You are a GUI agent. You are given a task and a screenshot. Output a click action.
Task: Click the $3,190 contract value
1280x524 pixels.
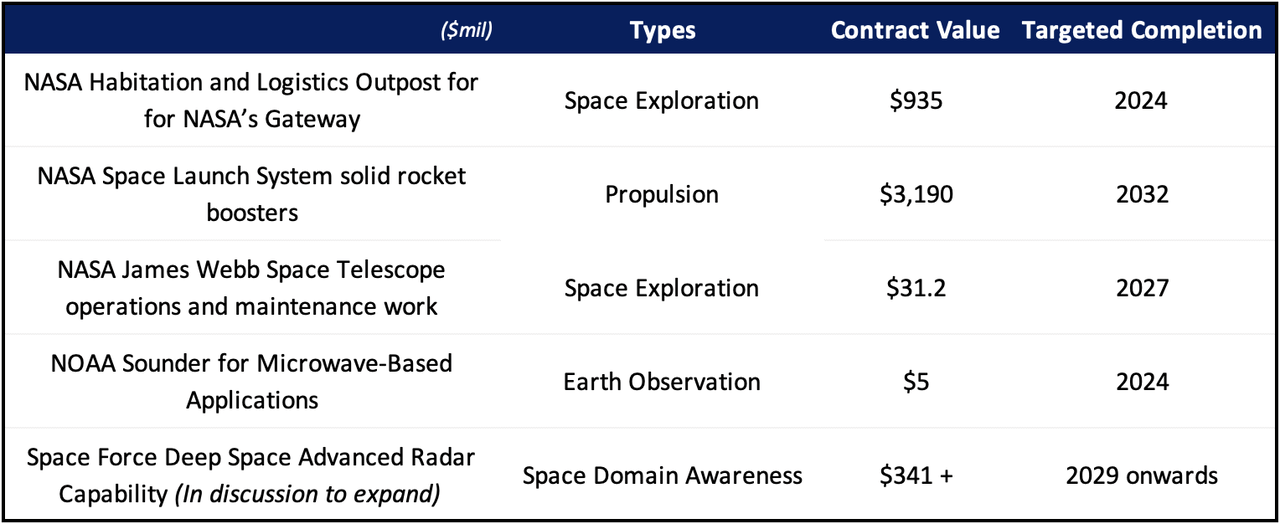[x=915, y=194]
